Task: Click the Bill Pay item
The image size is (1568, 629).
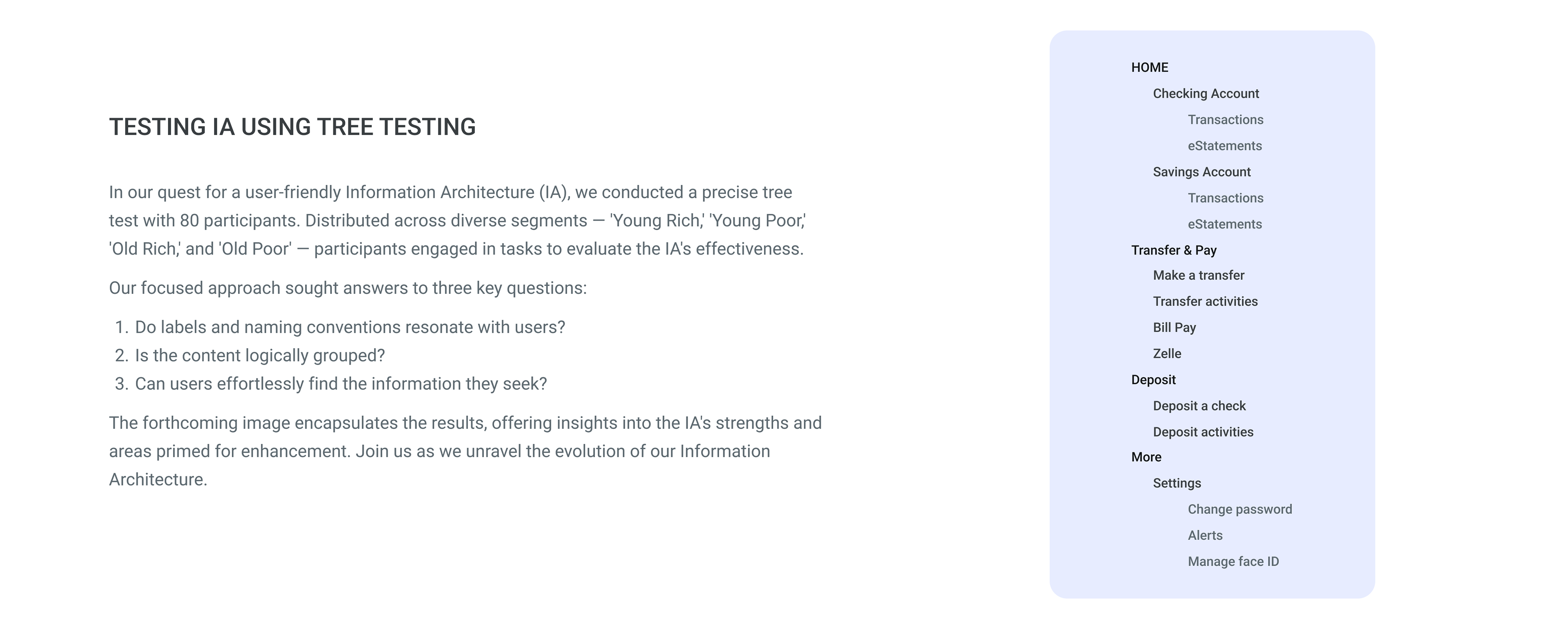Action: coord(1174,328)
